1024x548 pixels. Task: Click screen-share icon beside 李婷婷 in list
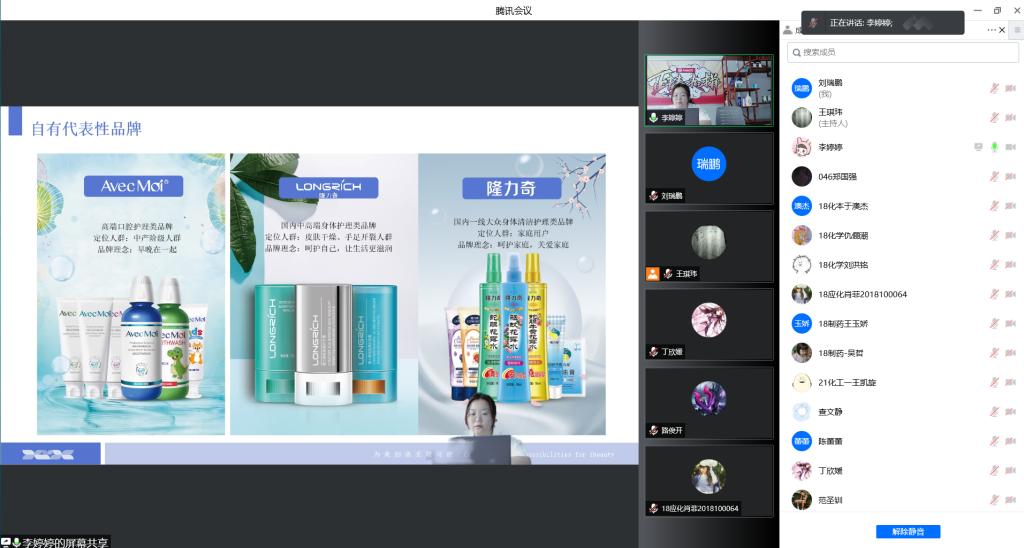click(x=978, y=147)
